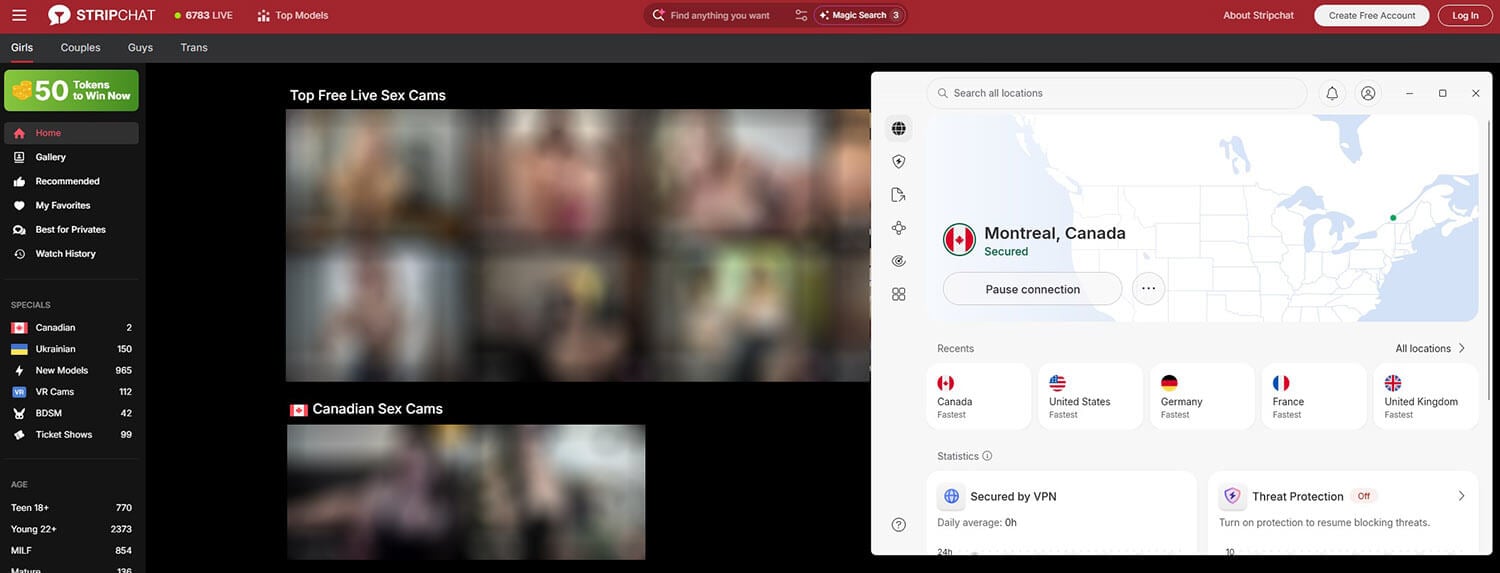Open the shield icon in VPN sidebar
Screen dimensions: 1500x573
899,161
